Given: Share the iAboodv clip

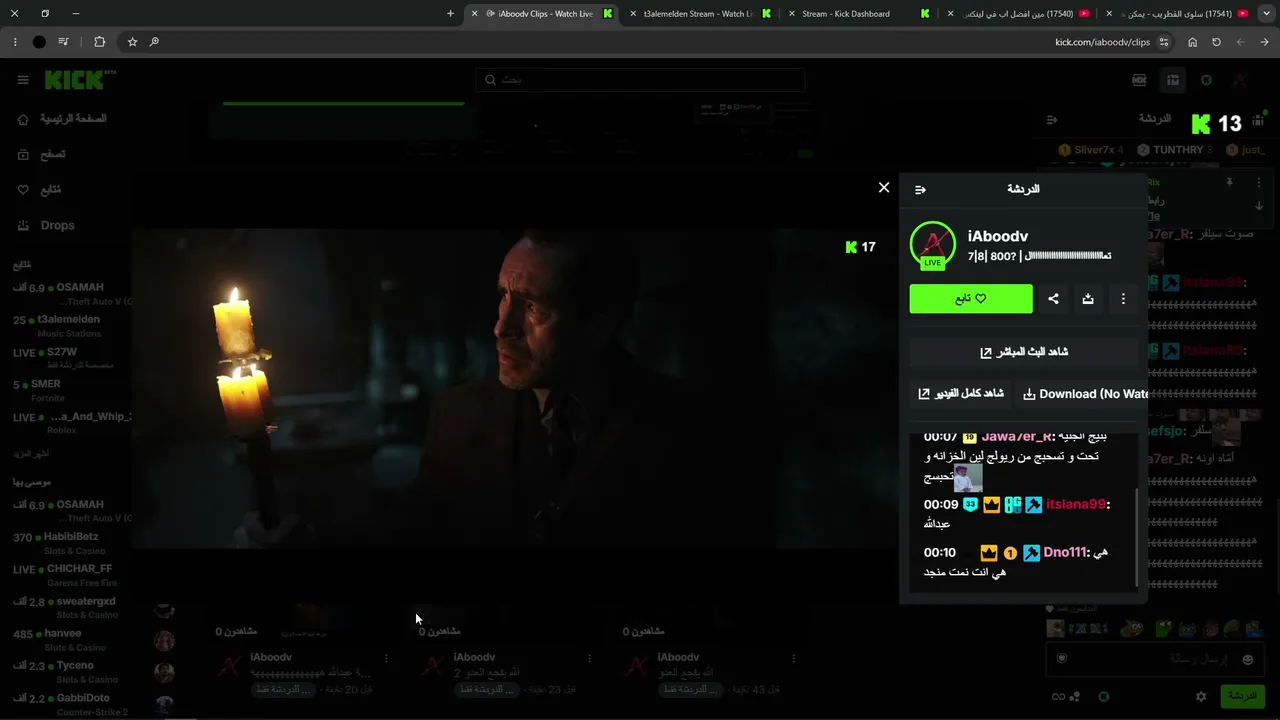Looking at the screenshot, I should tap(1053, 298).
